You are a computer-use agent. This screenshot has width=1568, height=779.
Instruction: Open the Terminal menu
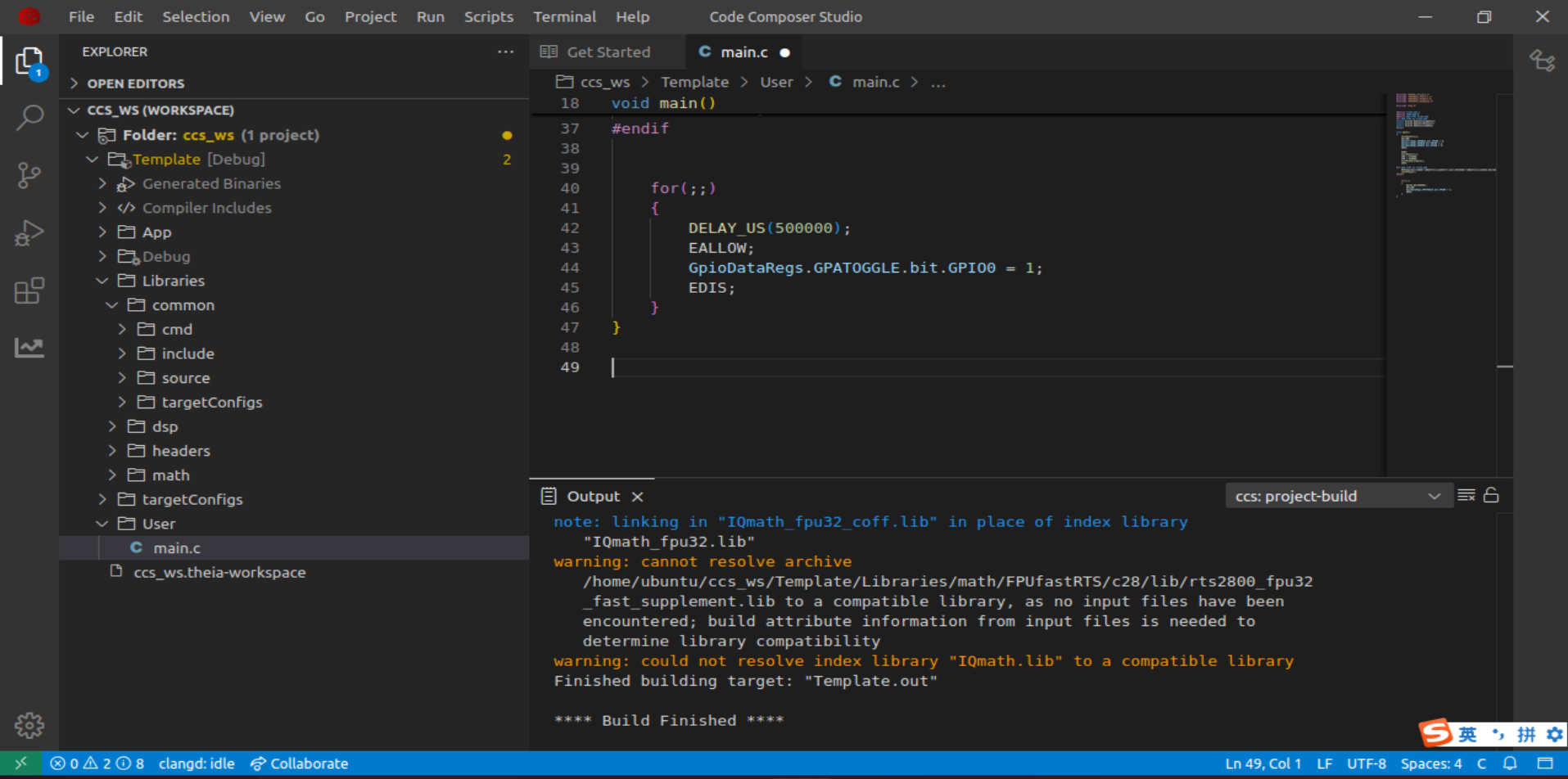[x=565, y=16]
